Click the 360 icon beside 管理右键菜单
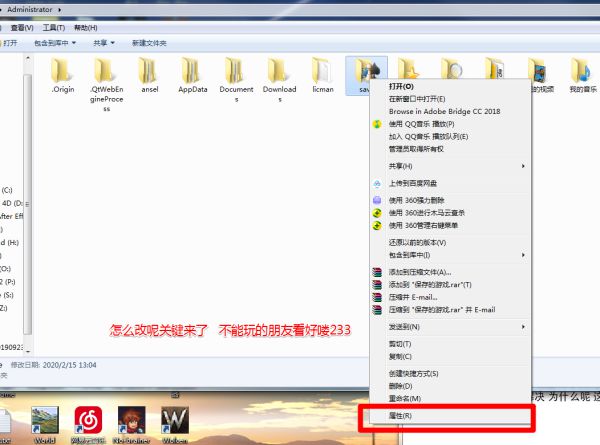The height and width of the screenshot is (445, 600). click(377, 226)
